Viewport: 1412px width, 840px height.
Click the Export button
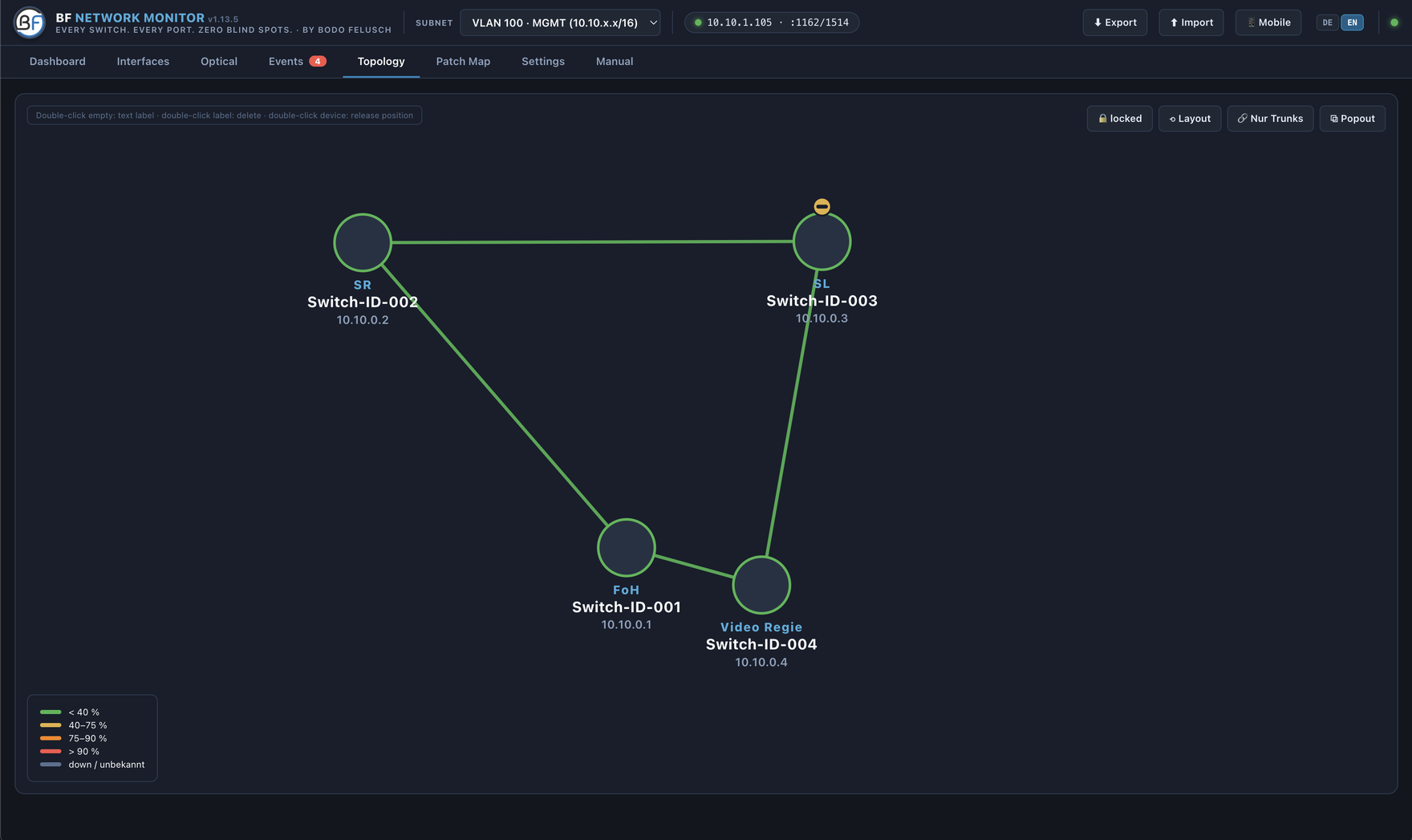pyautogui.click(x=1115, y=22)
